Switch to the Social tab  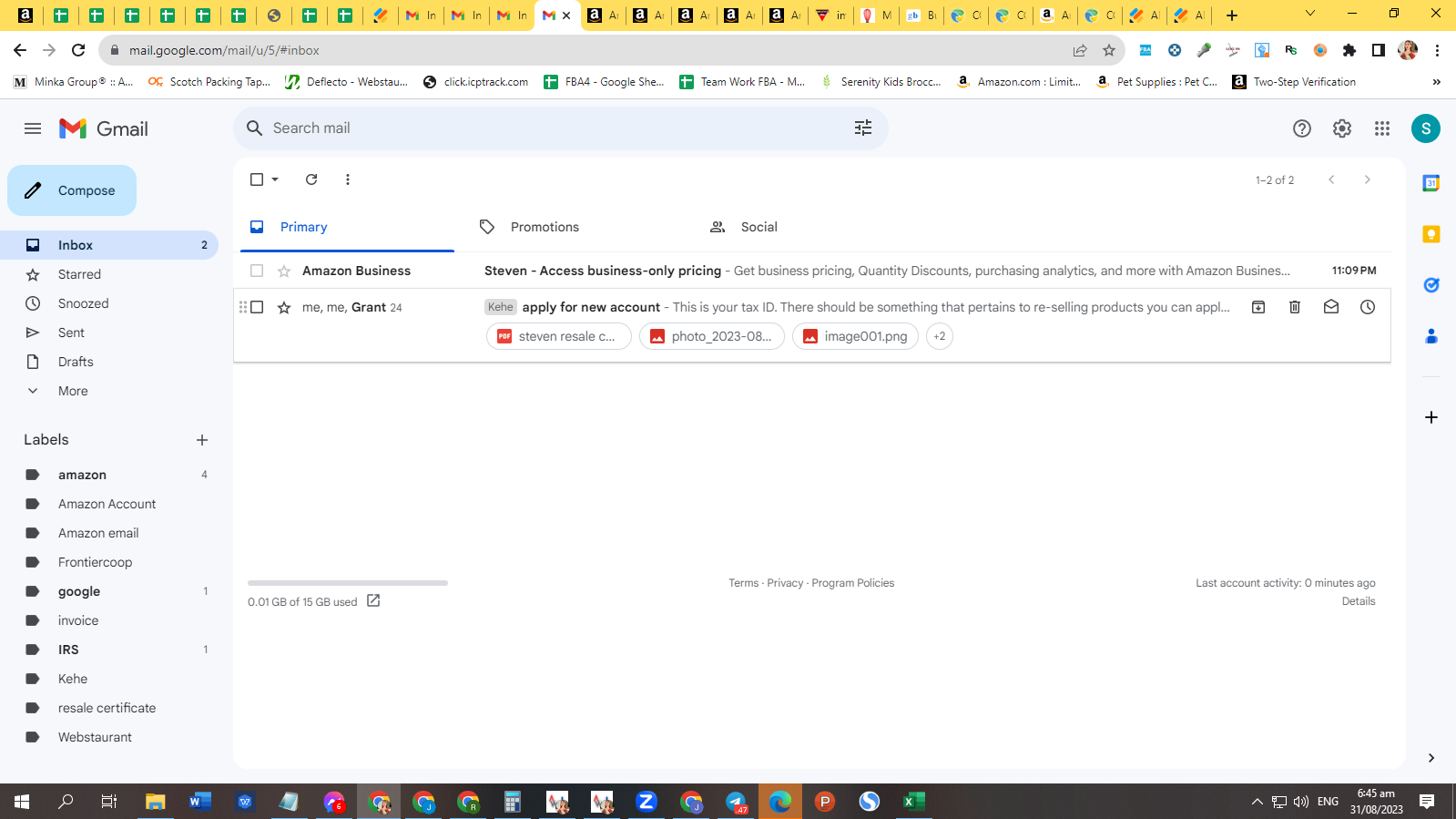click(807, 227)
